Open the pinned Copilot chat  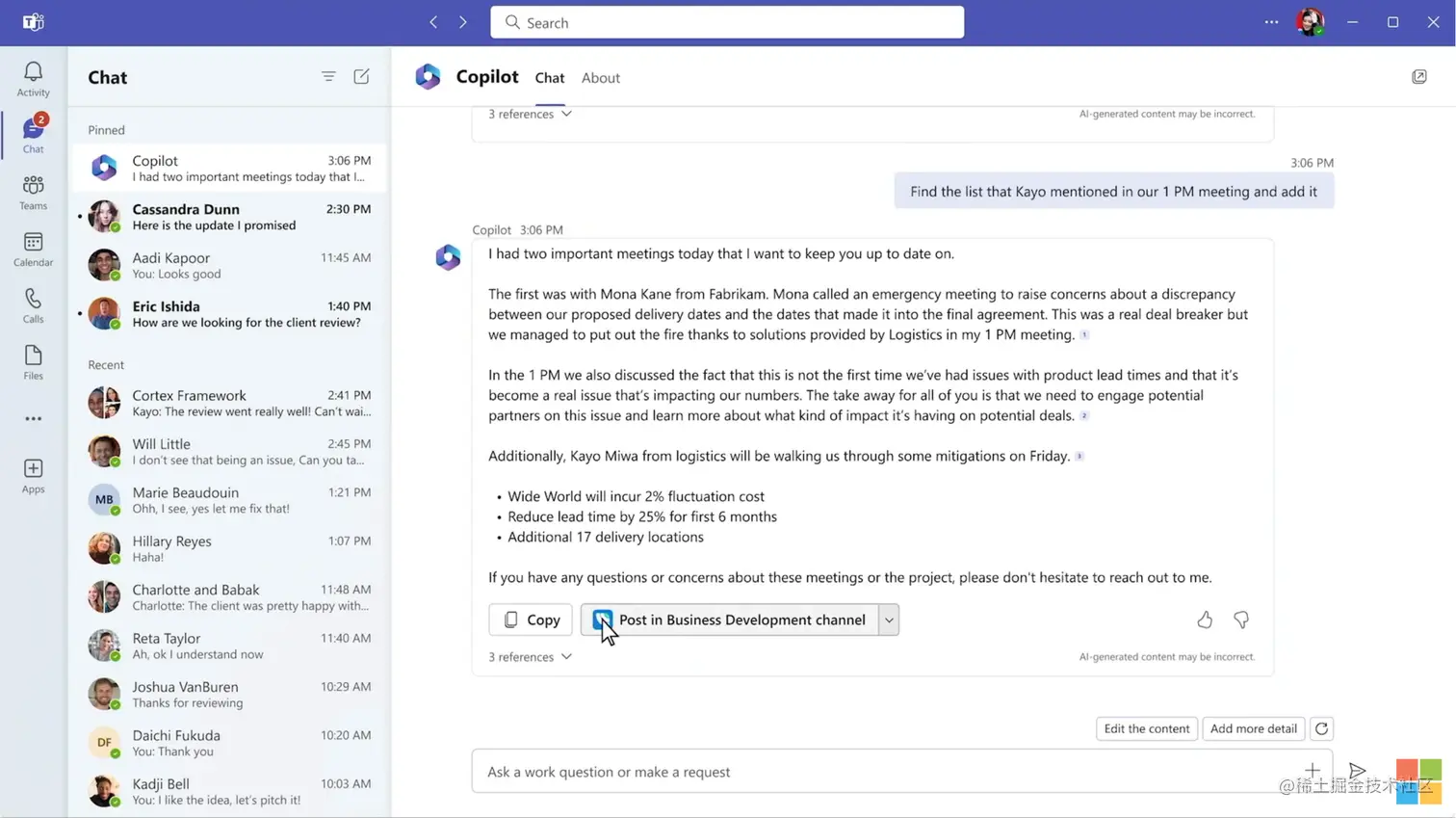230,168
